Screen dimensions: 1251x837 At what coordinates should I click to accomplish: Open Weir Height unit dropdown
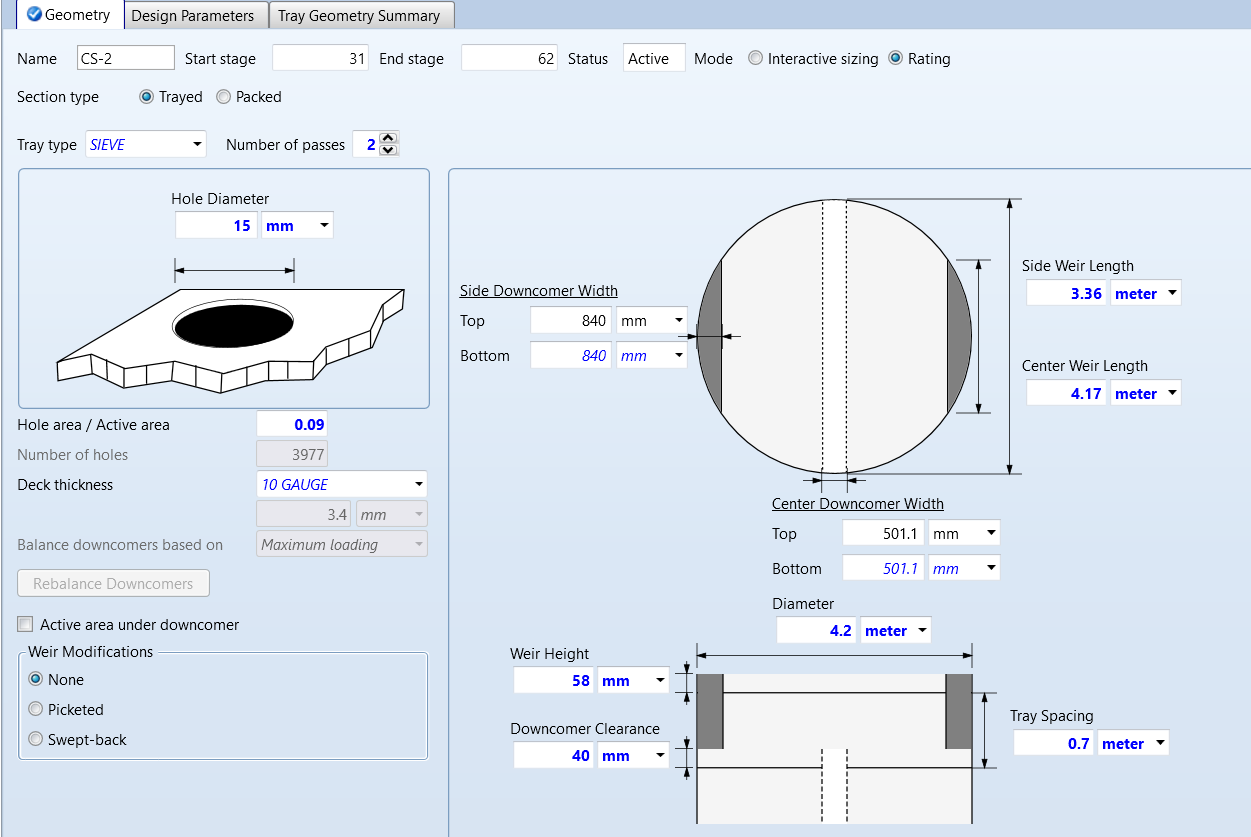(x=633, y=681)
